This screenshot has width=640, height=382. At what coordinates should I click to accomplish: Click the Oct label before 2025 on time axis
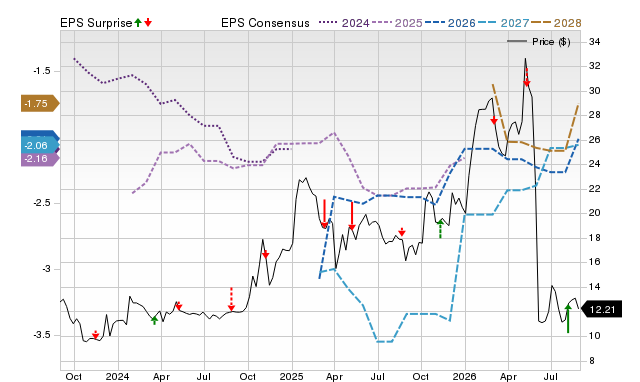tap(248, 377)
